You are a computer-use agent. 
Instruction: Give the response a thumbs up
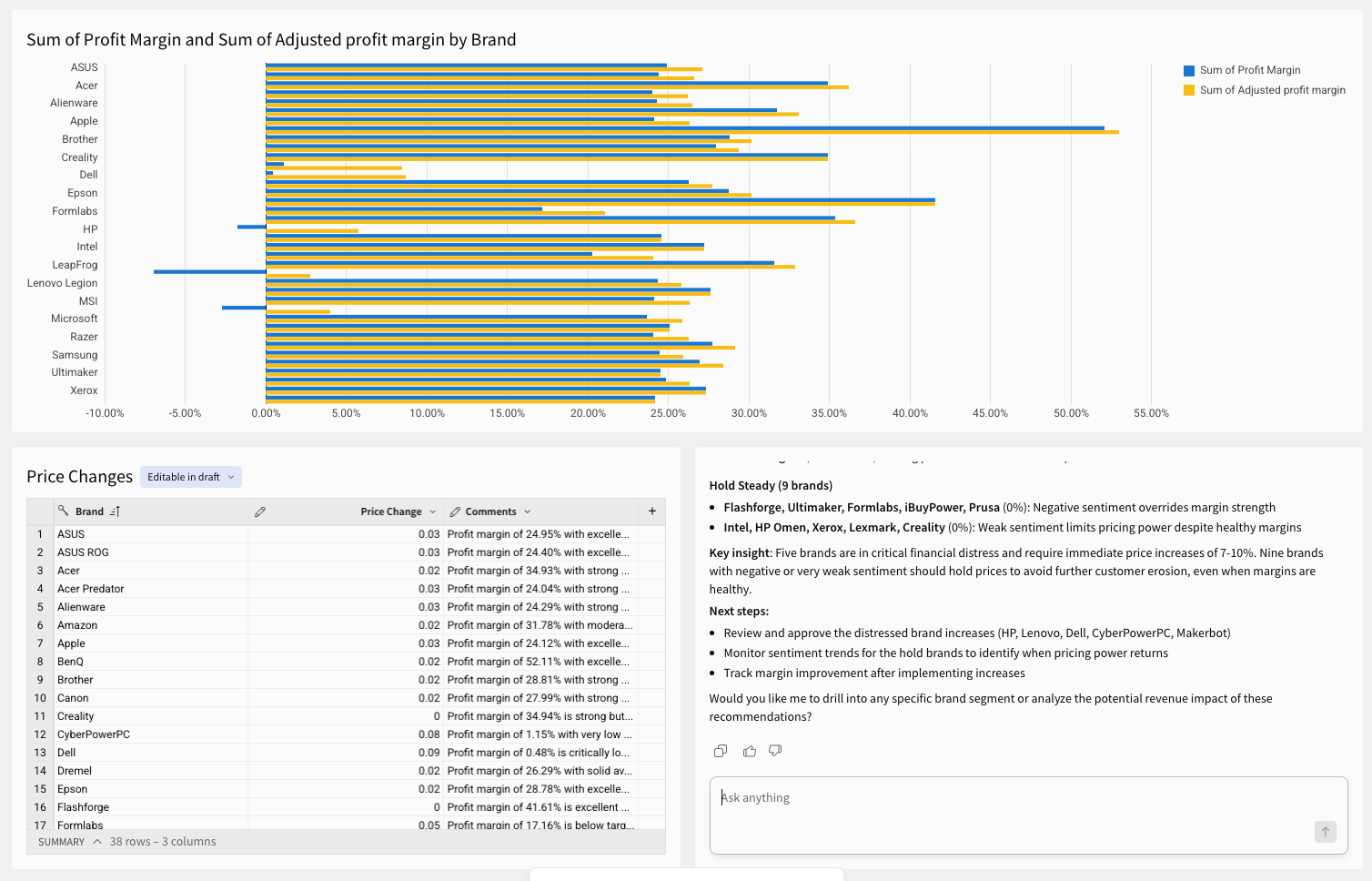coord(750,751)
